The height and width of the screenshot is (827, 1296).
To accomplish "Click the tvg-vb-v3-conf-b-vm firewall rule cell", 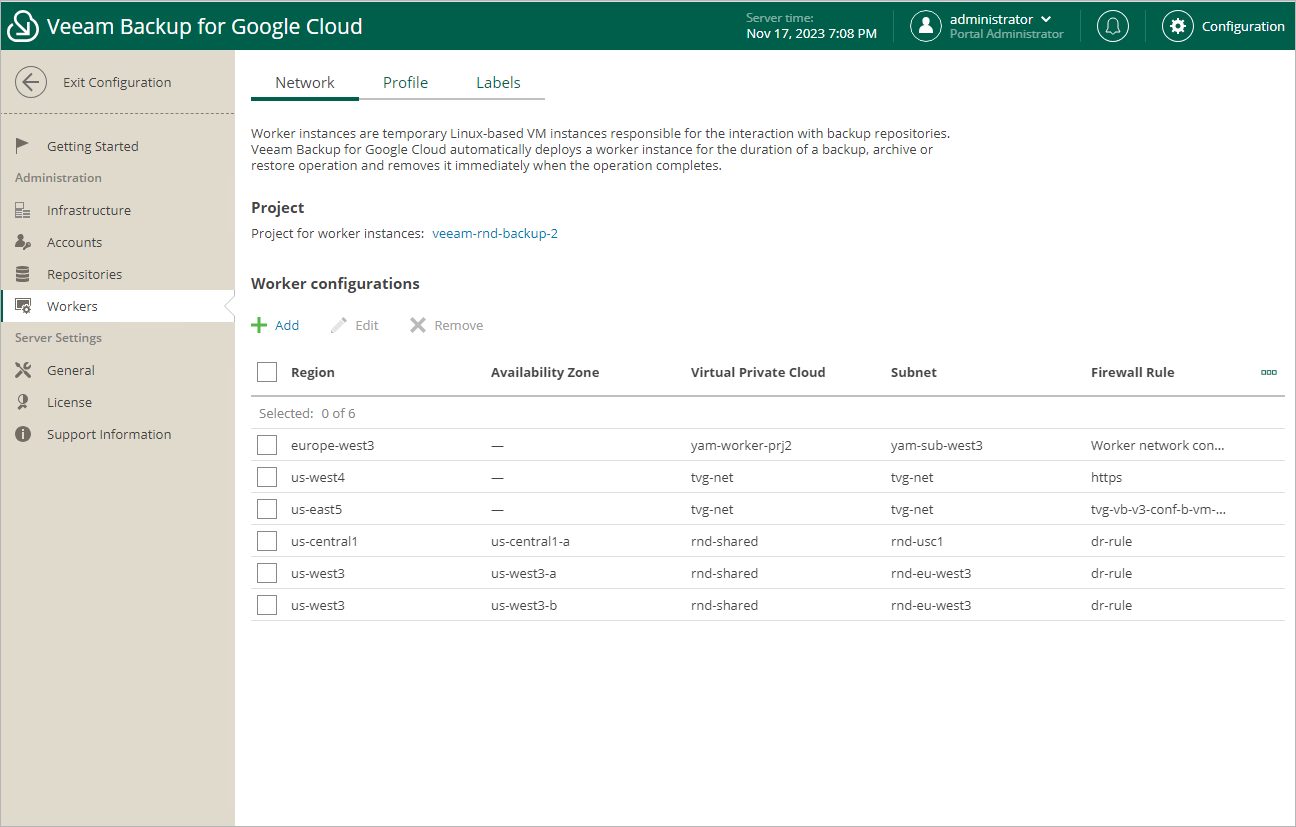I will tap(1159, 509).
